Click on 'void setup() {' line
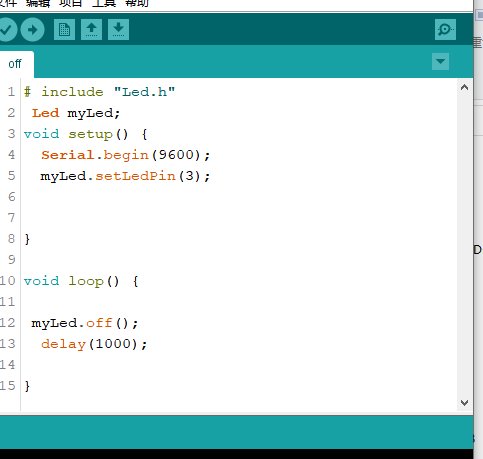The width and height of the screenshot is (483, 459). coord(86,134)
